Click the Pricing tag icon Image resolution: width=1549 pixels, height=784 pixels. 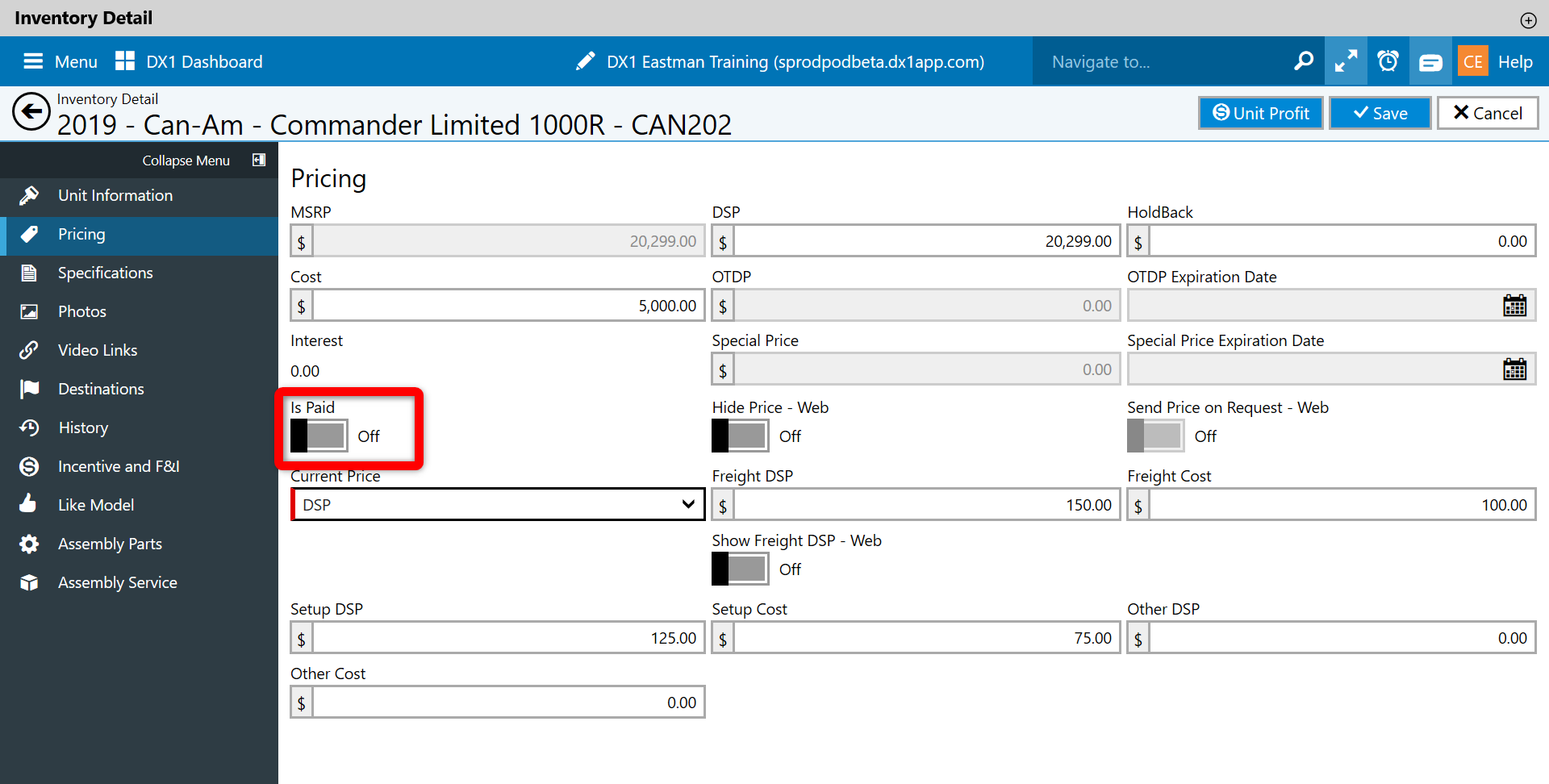coord(29,234)
